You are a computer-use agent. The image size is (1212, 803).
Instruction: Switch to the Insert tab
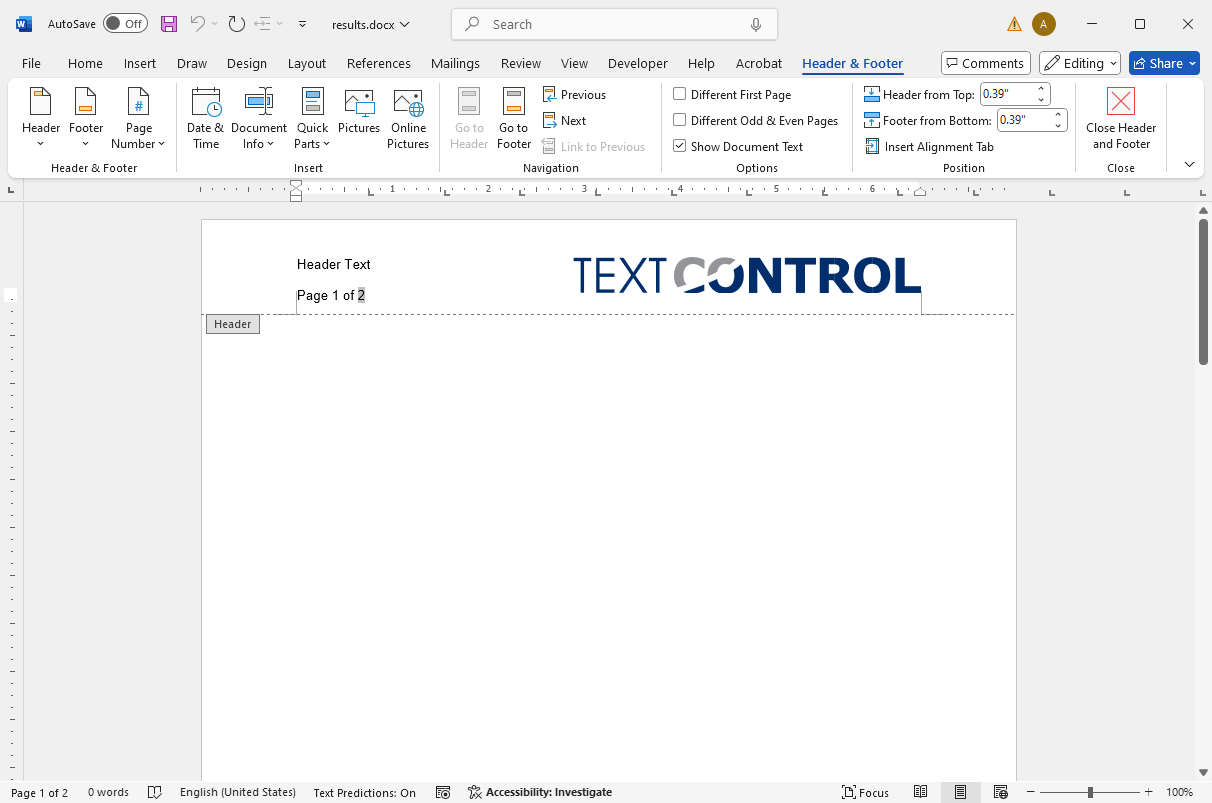140,63
